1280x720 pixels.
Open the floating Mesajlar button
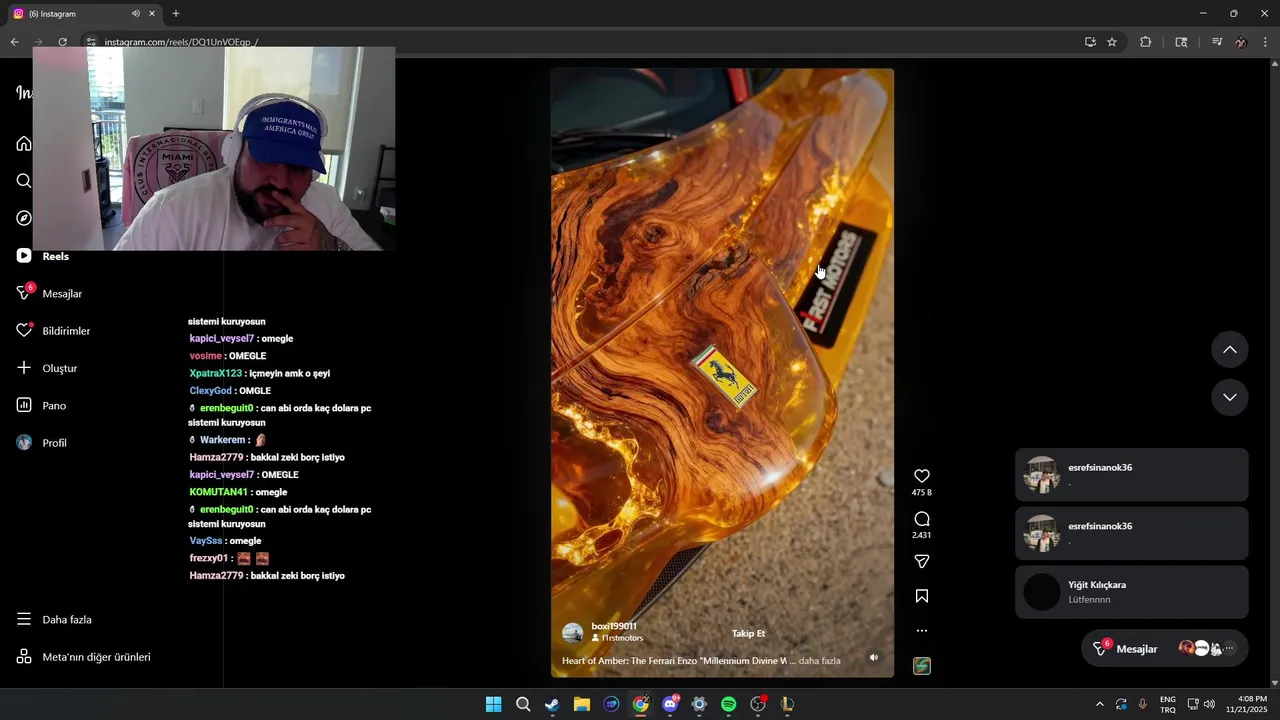pyautogui.click(x=1164, y=648)
